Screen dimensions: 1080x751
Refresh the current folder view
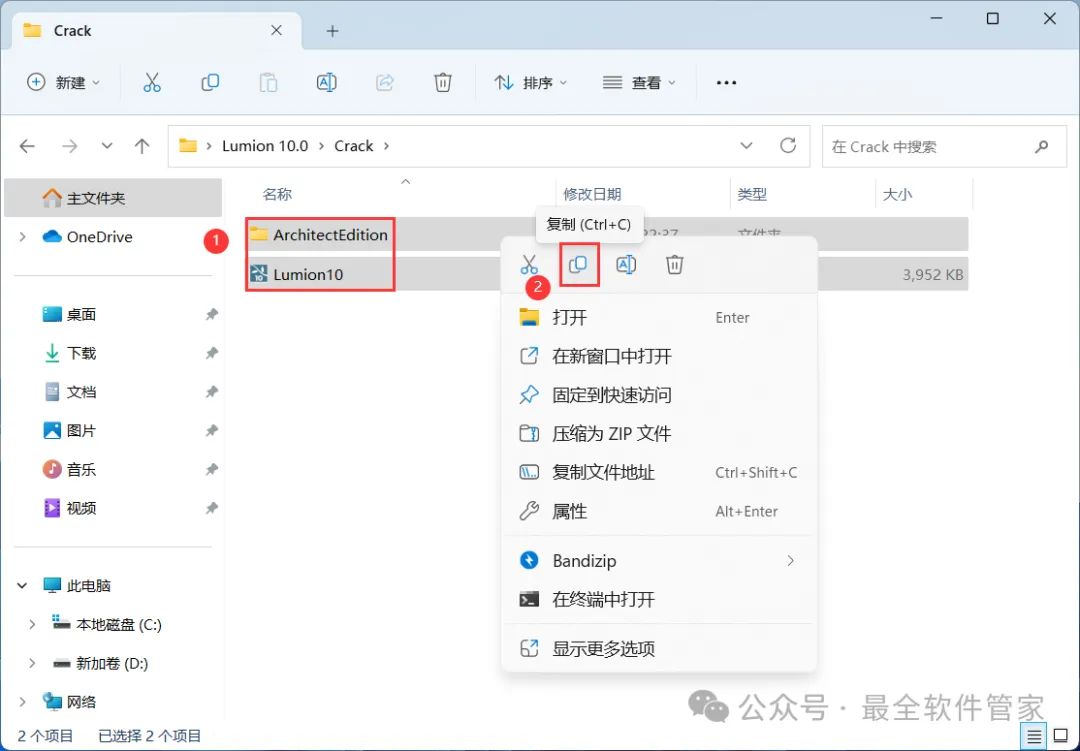(788, 145)
